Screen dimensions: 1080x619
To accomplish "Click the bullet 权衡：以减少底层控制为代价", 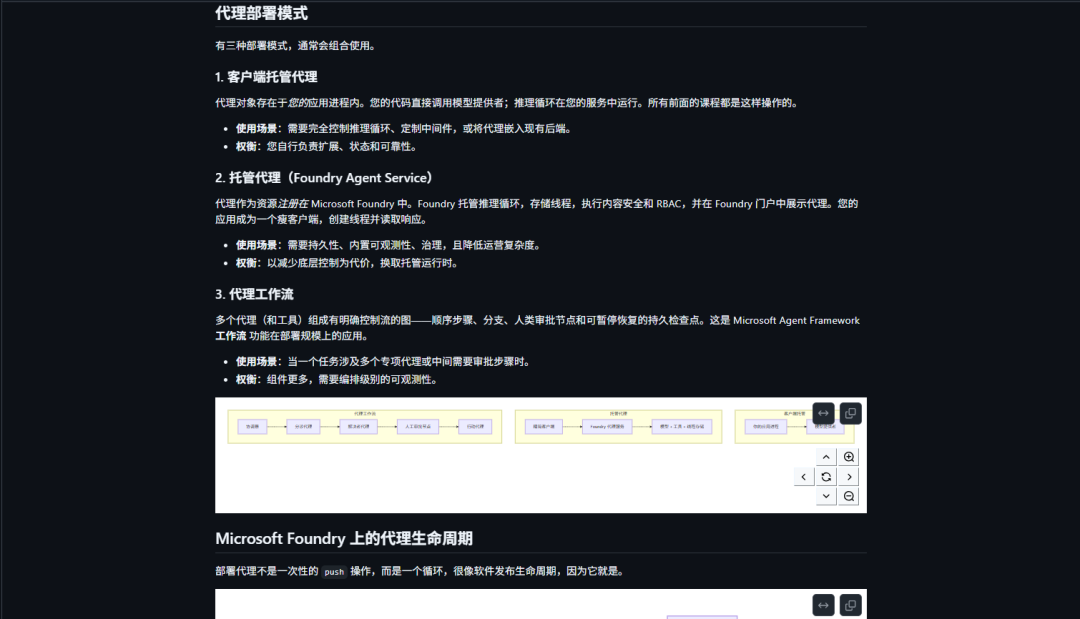I will (346, 262).
